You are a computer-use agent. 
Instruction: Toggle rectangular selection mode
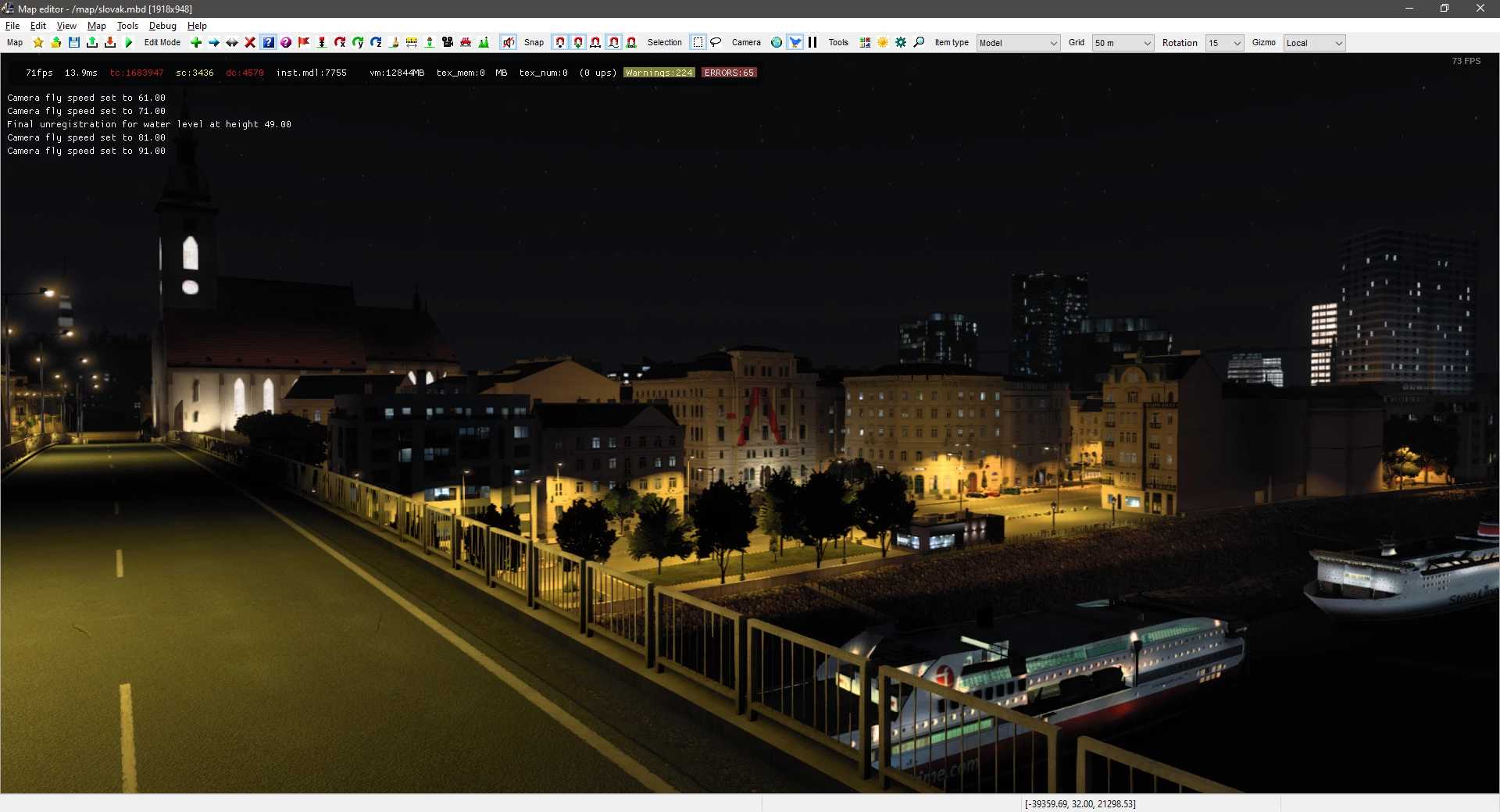coord(698,43)
